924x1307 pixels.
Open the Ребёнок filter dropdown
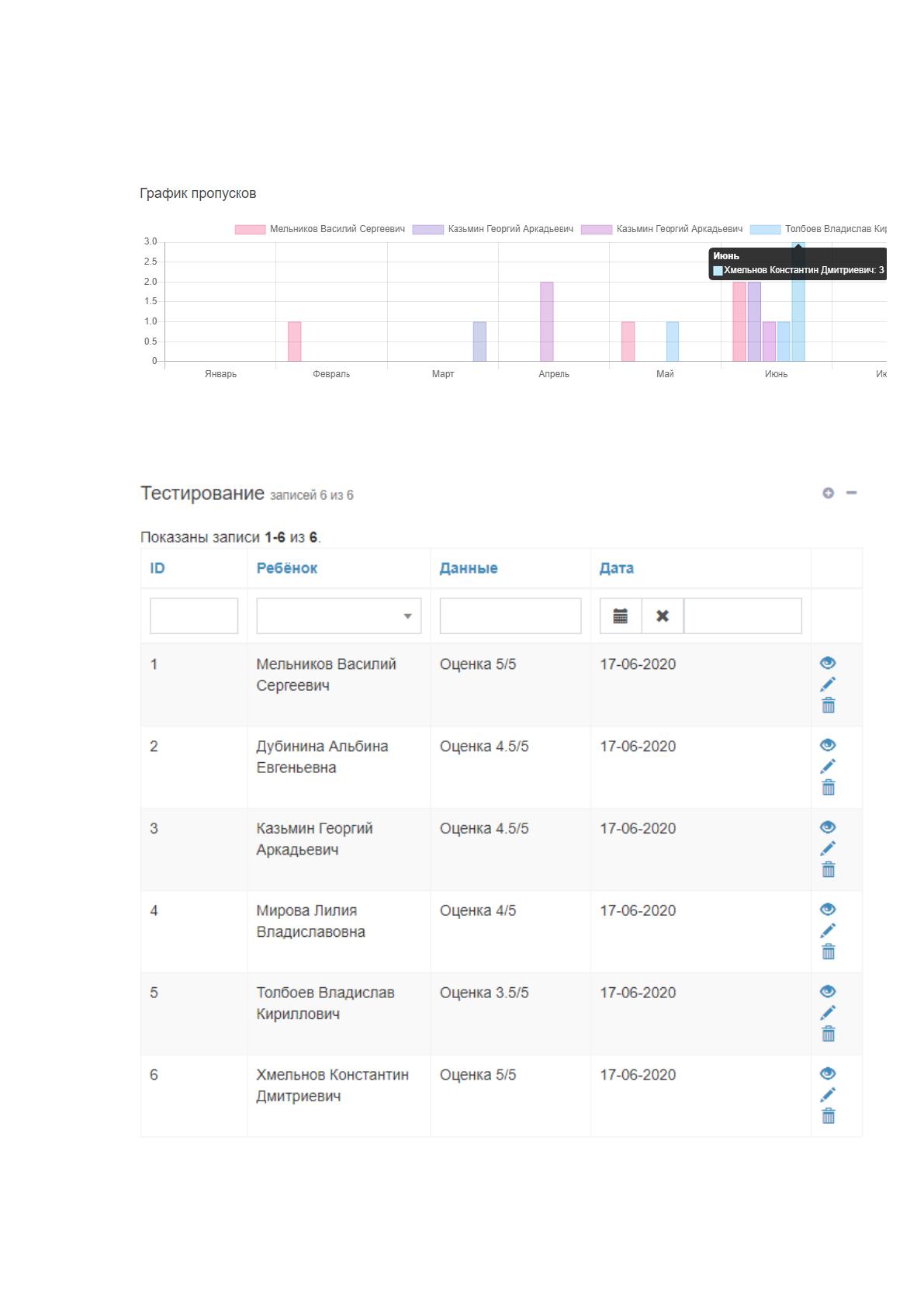pos(339,615)
